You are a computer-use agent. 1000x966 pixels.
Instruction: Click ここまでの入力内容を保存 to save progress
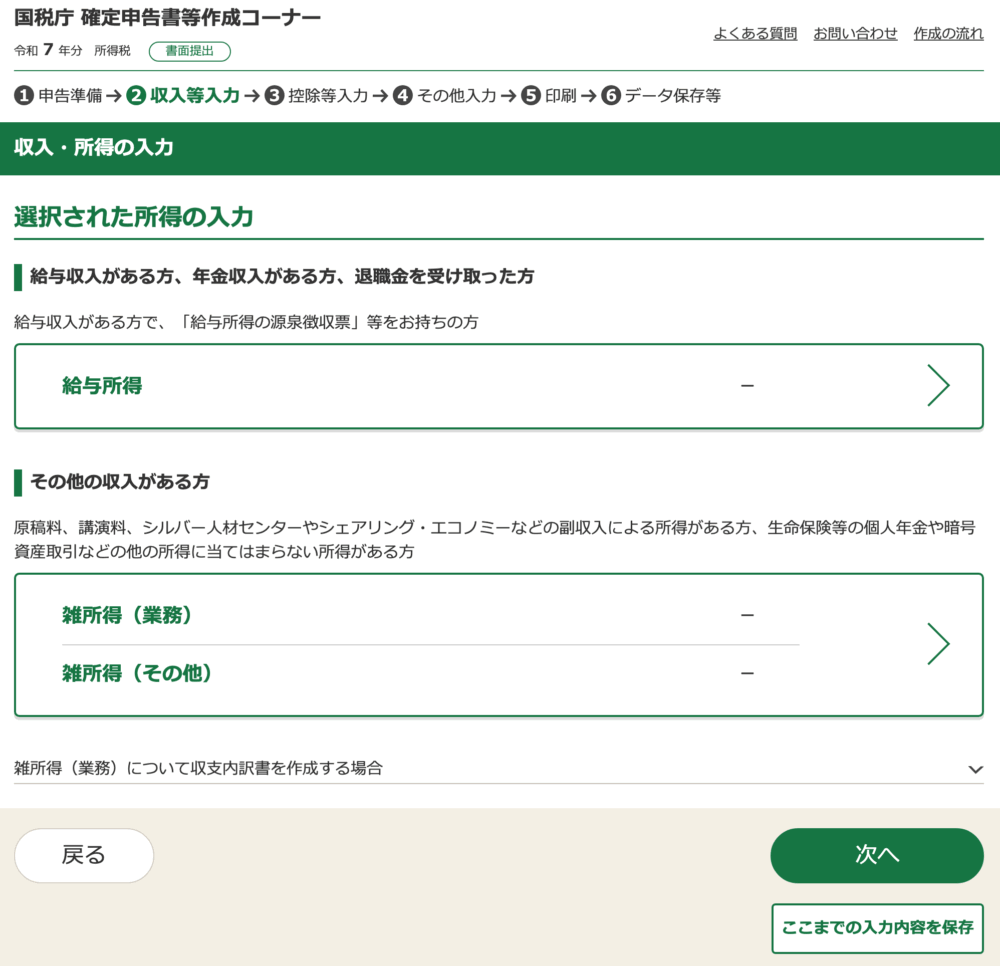pos(877,928)
